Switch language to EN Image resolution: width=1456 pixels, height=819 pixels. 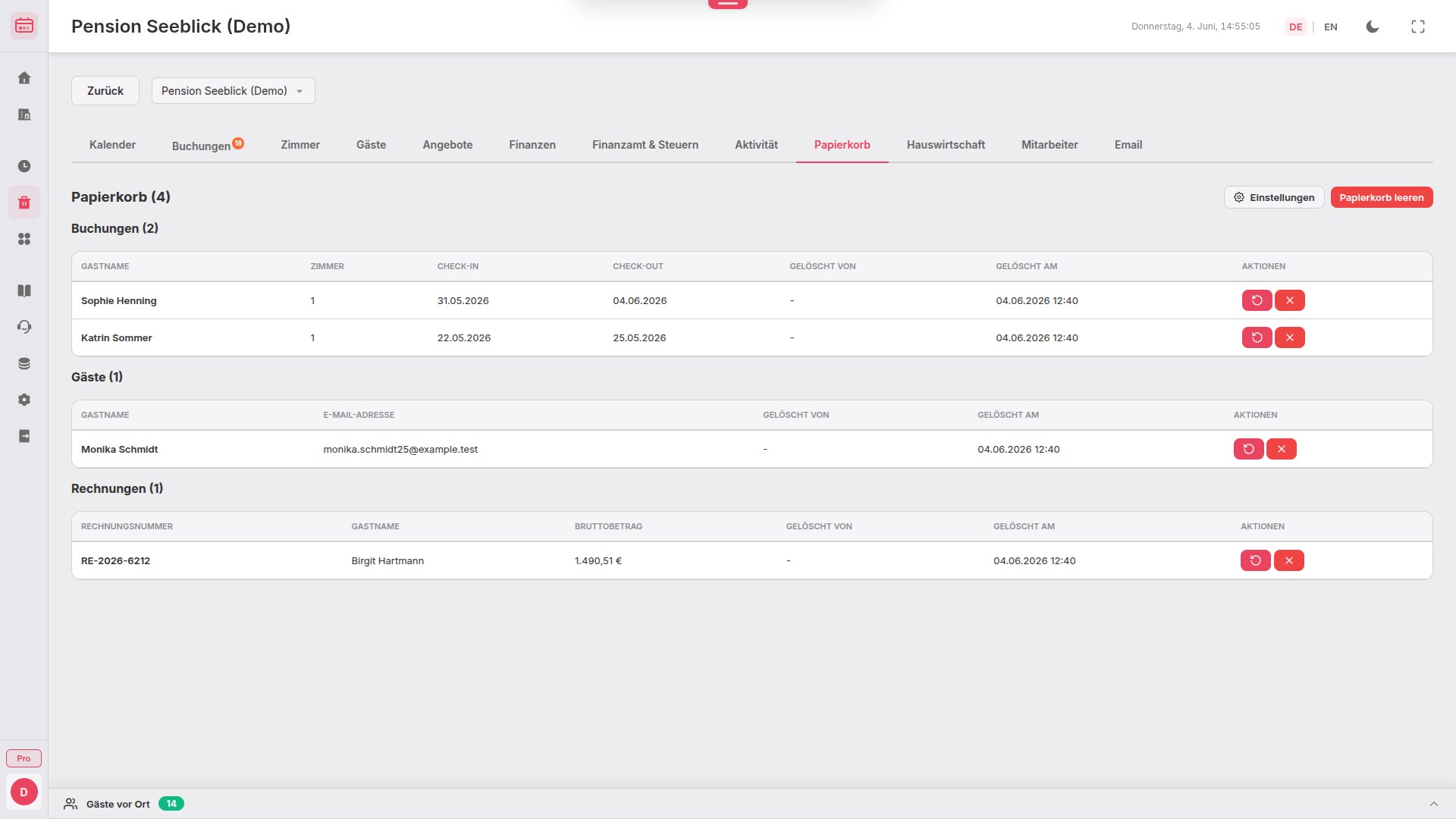[1330, 27]
